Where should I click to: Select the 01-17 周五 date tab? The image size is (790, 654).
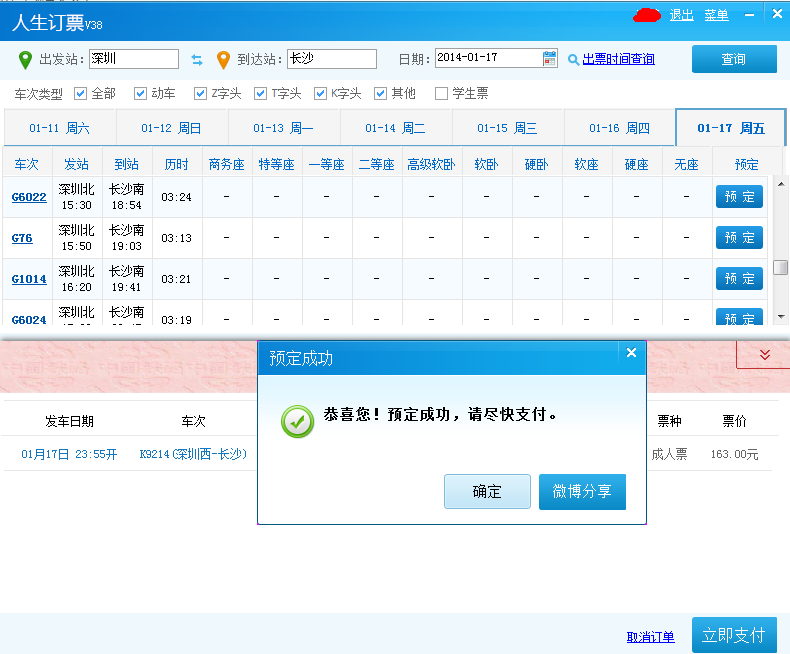point(731,128)
